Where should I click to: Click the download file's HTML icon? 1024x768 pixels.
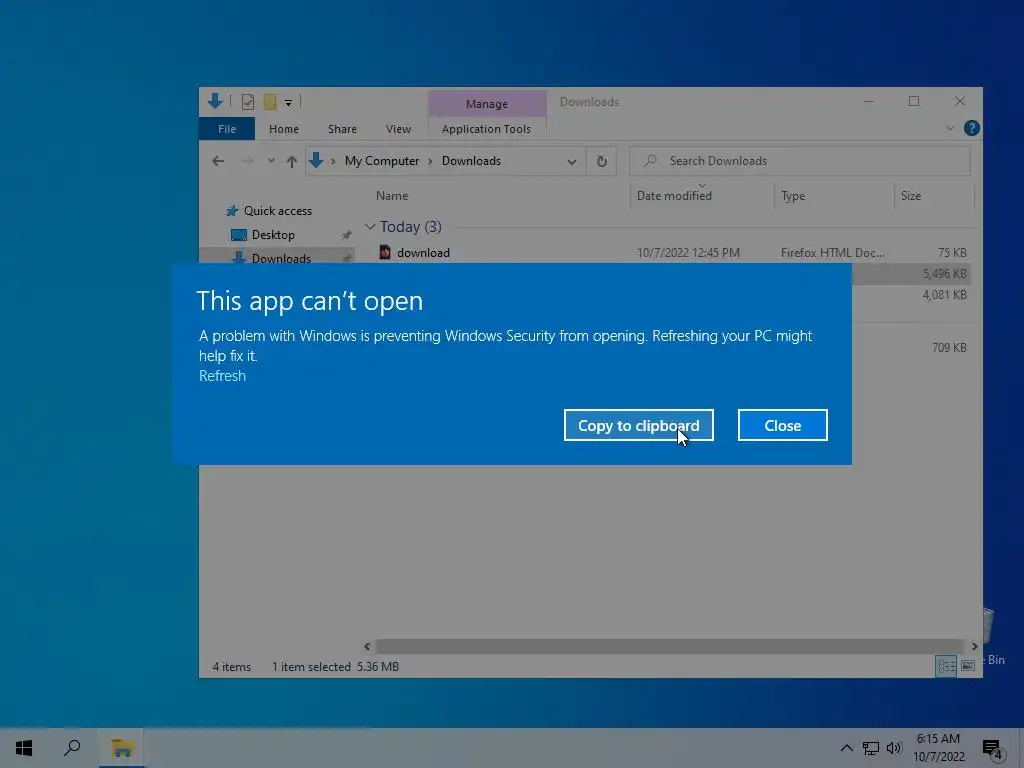[385, 252]
